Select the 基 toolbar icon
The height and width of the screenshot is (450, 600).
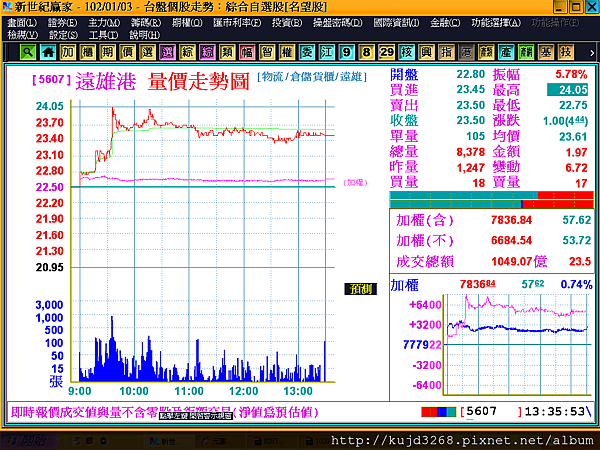pyautogui.click(x=546, y=52)
